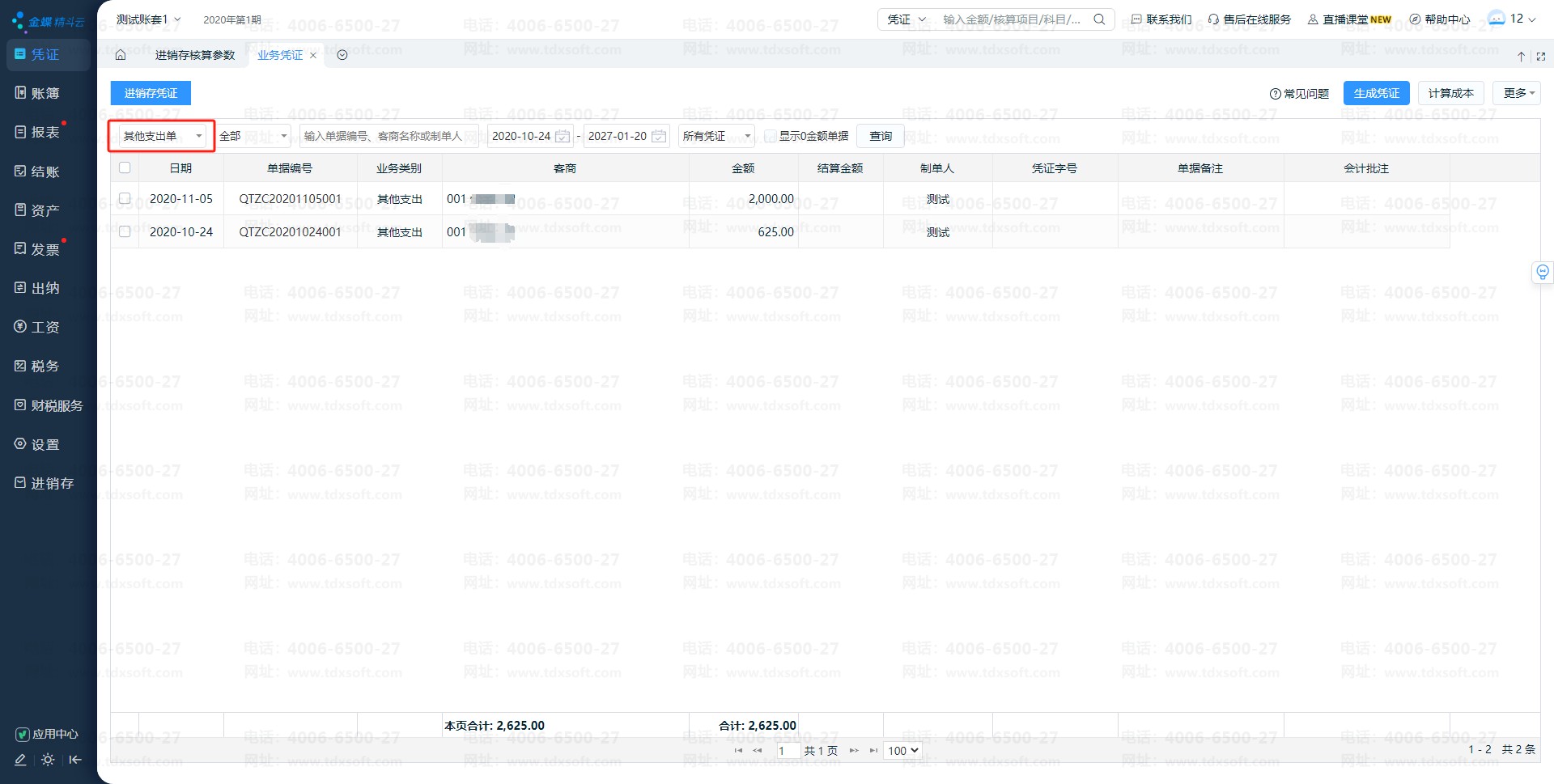Open the start date calendar picker
Screen dimensions: 1554x784
(563, 136)
